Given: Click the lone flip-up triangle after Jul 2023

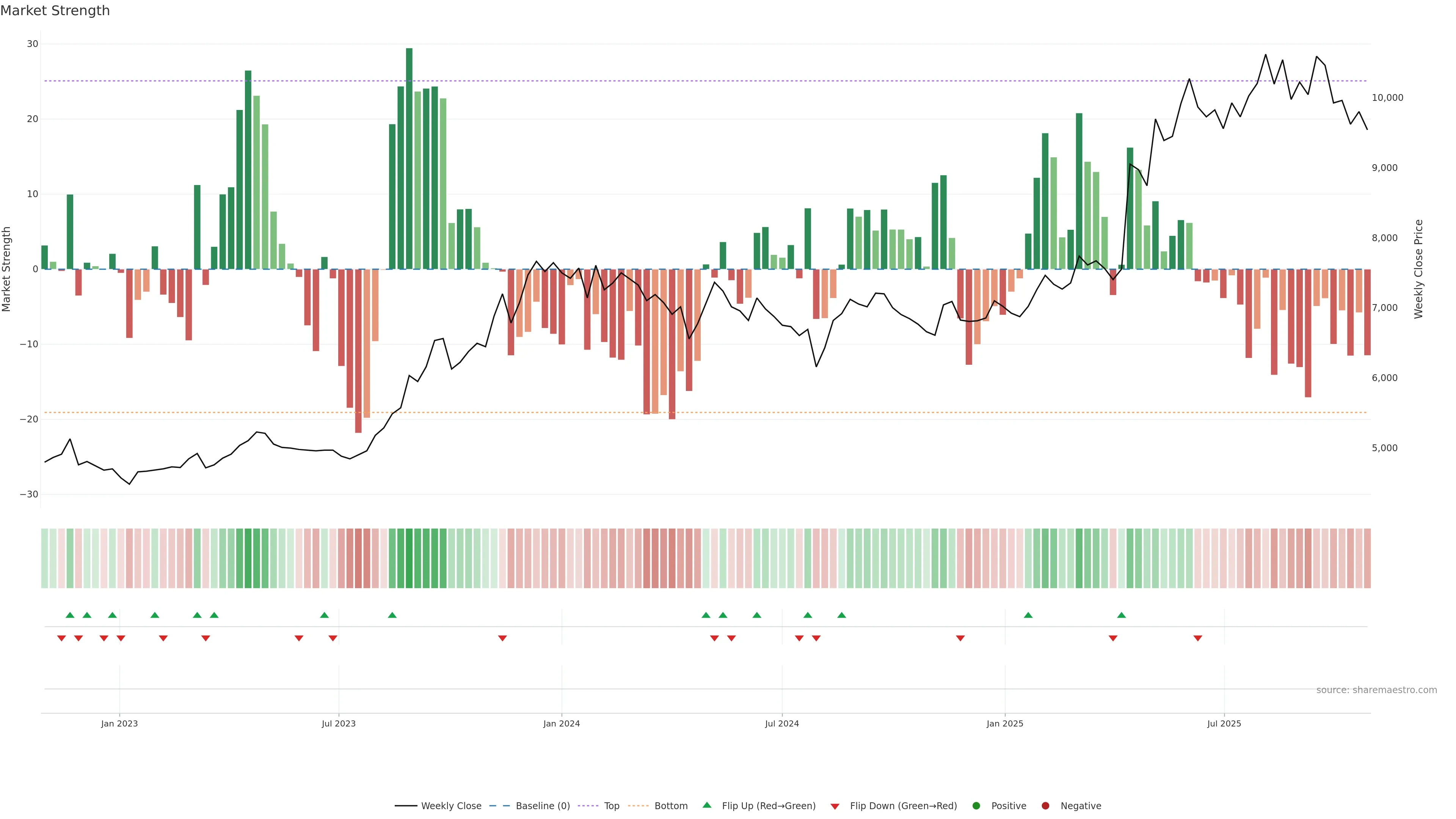Looking at the screenshot, I should (x=392, y=615).
